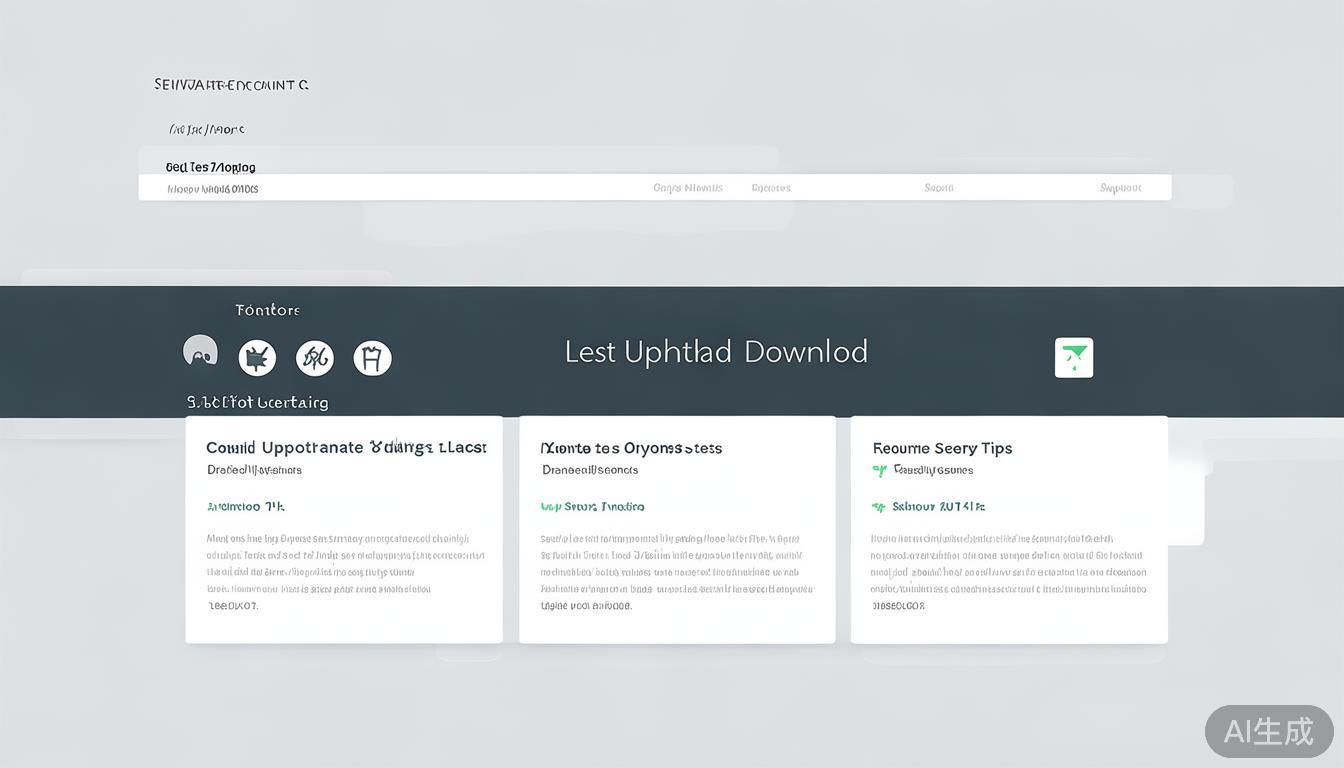This screenshot has height=768, width=1344.
Task: Click the second white circular icon in banner
Action: pos(257,357)
